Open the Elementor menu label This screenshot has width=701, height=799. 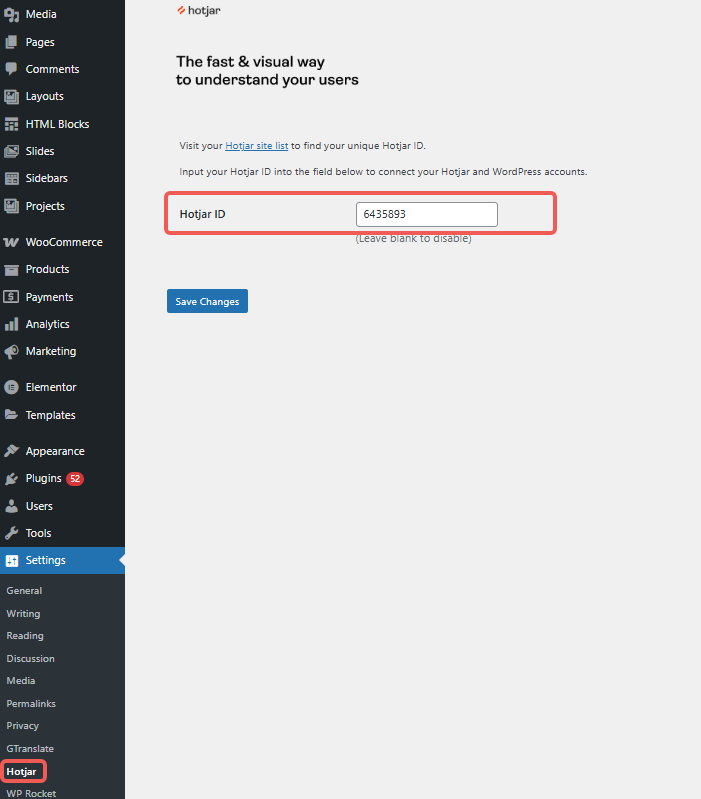tap(51, 387)
